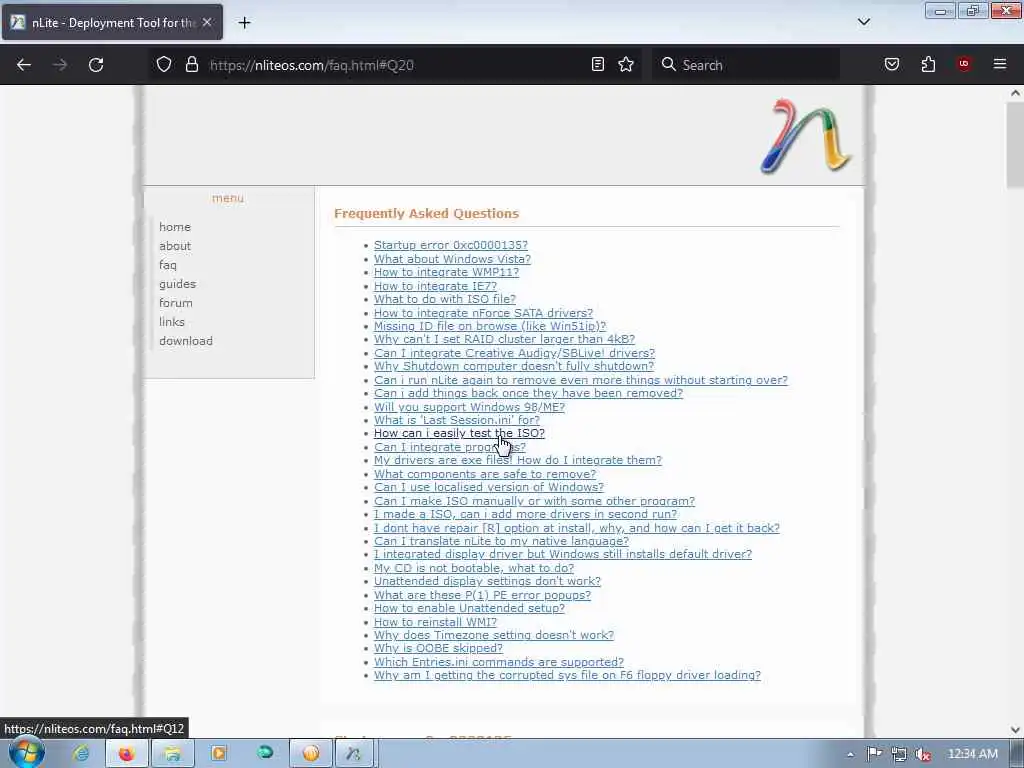Viewport: 1024px width, 768px height.
Task: Open 'What components are safe to remove?' link
Action: (x=485, y=474)
